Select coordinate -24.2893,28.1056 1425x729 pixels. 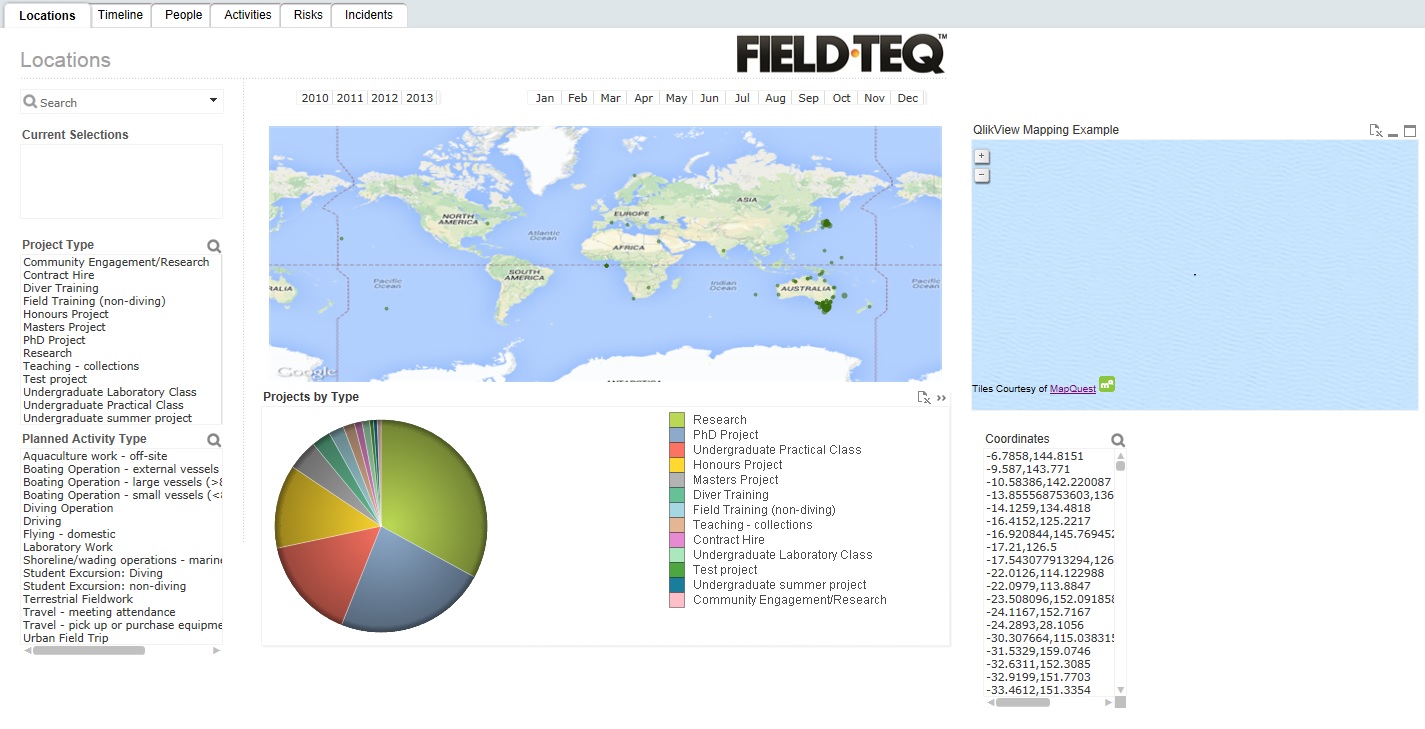pyautogui.click(x=1034, y=625)
